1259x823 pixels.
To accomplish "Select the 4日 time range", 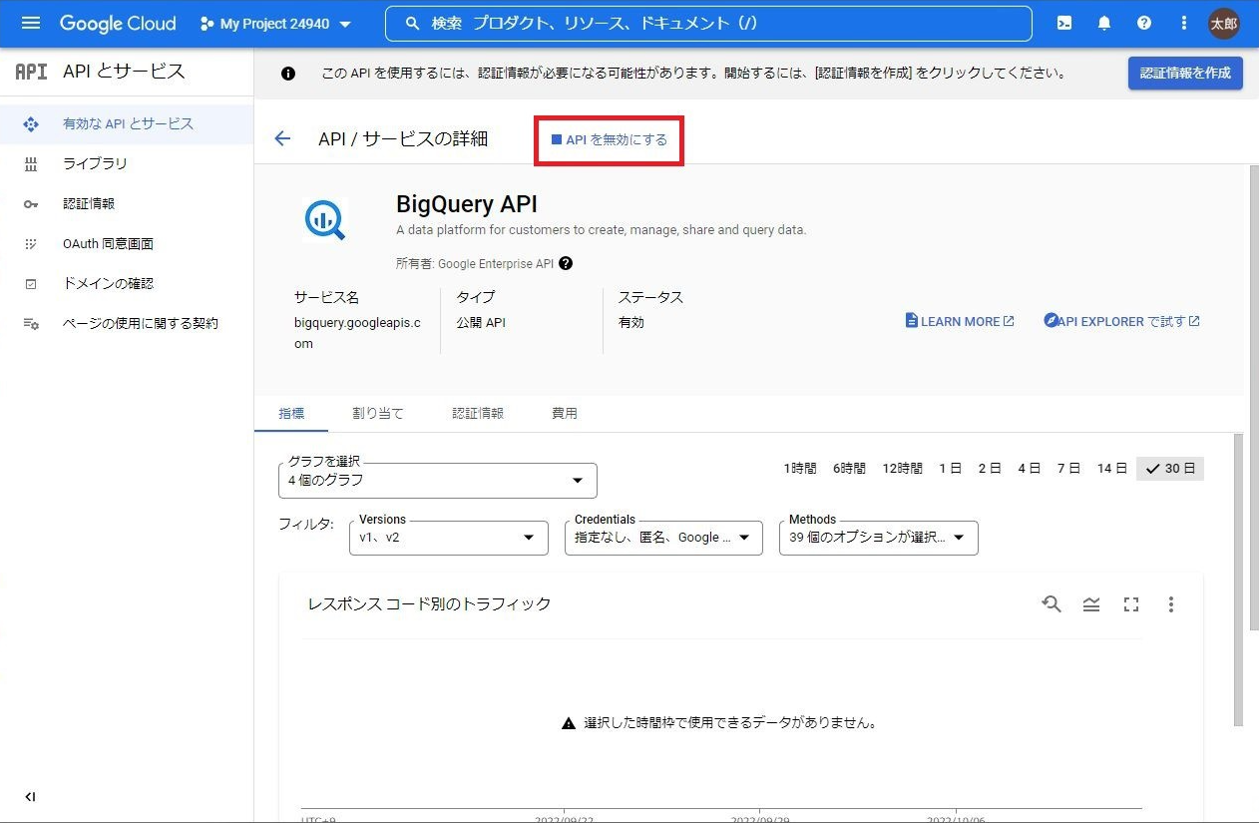I will pyautogui.click(x=1029, y=468).
